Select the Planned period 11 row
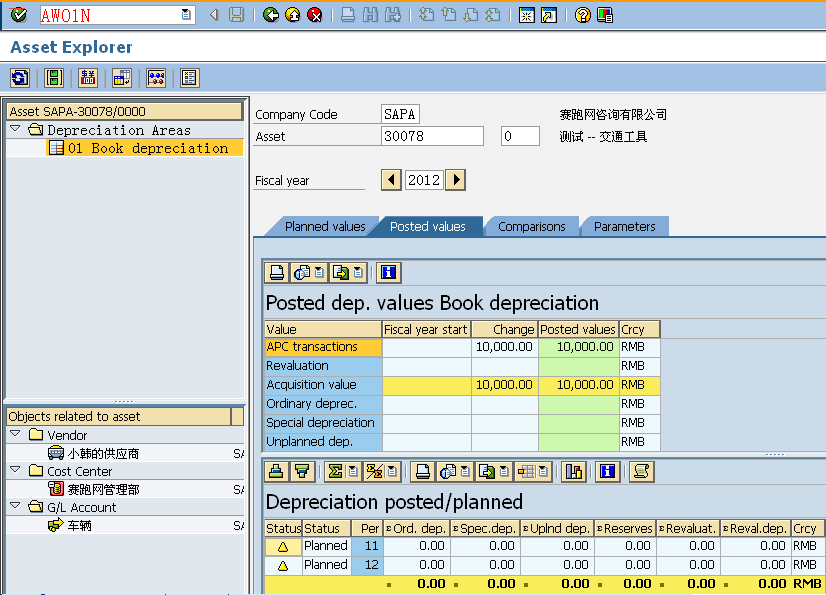The image size is (826, 595). pos(543,546)
